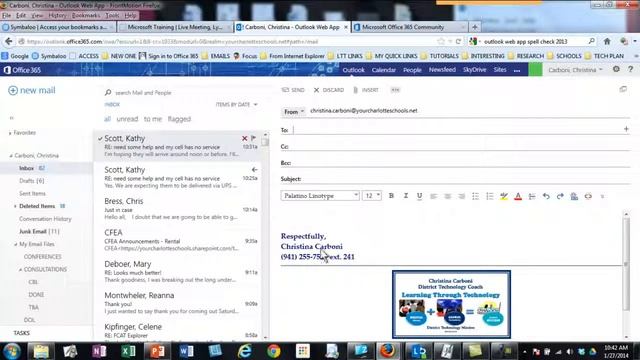The image size is (640, 360).
Task: Open Office 365 help question mark
Action: coord(631,69)
